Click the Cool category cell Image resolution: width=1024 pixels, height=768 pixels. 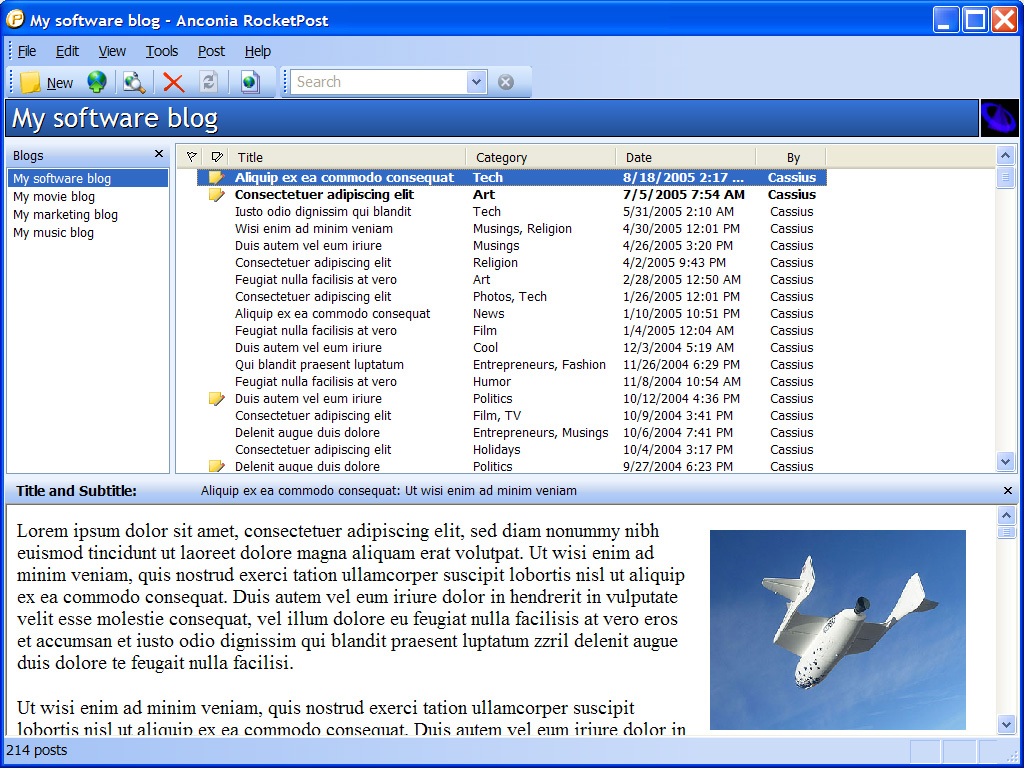click(x=485, y=347)
